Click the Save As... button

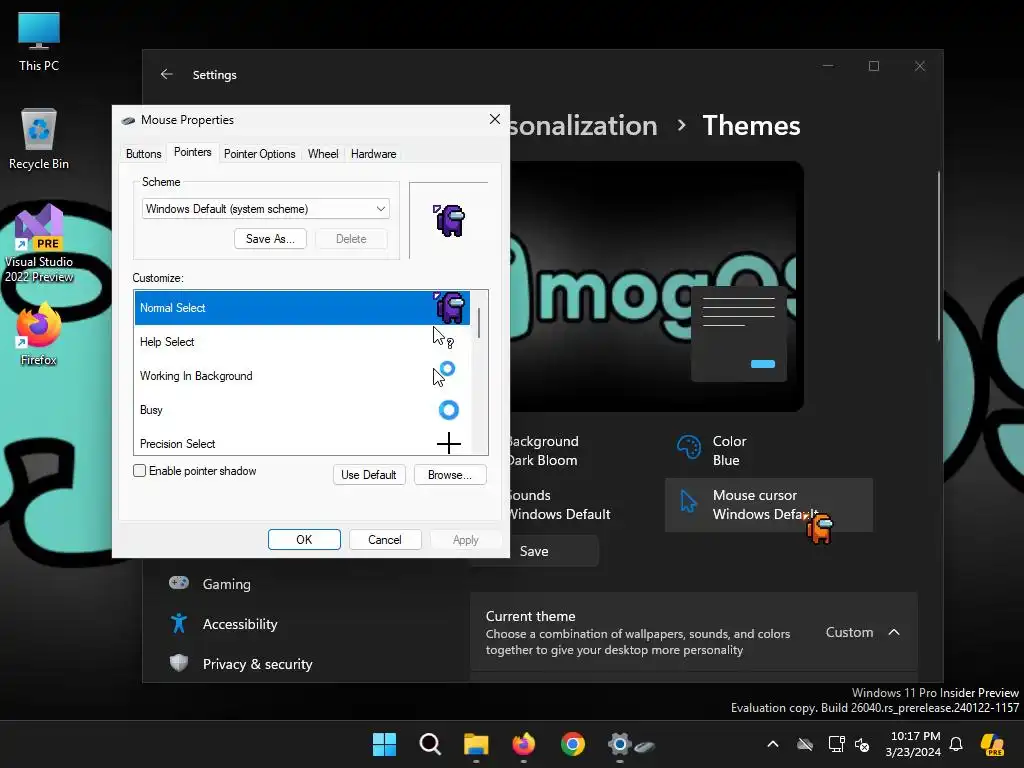(270, 238)
